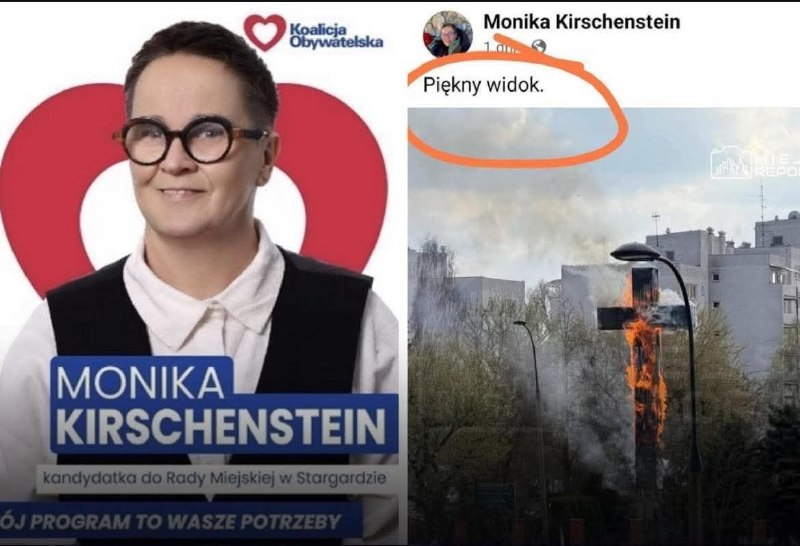Click the round black glasses on poster
The height and width of the screenshot is (546, 800).
190,140
